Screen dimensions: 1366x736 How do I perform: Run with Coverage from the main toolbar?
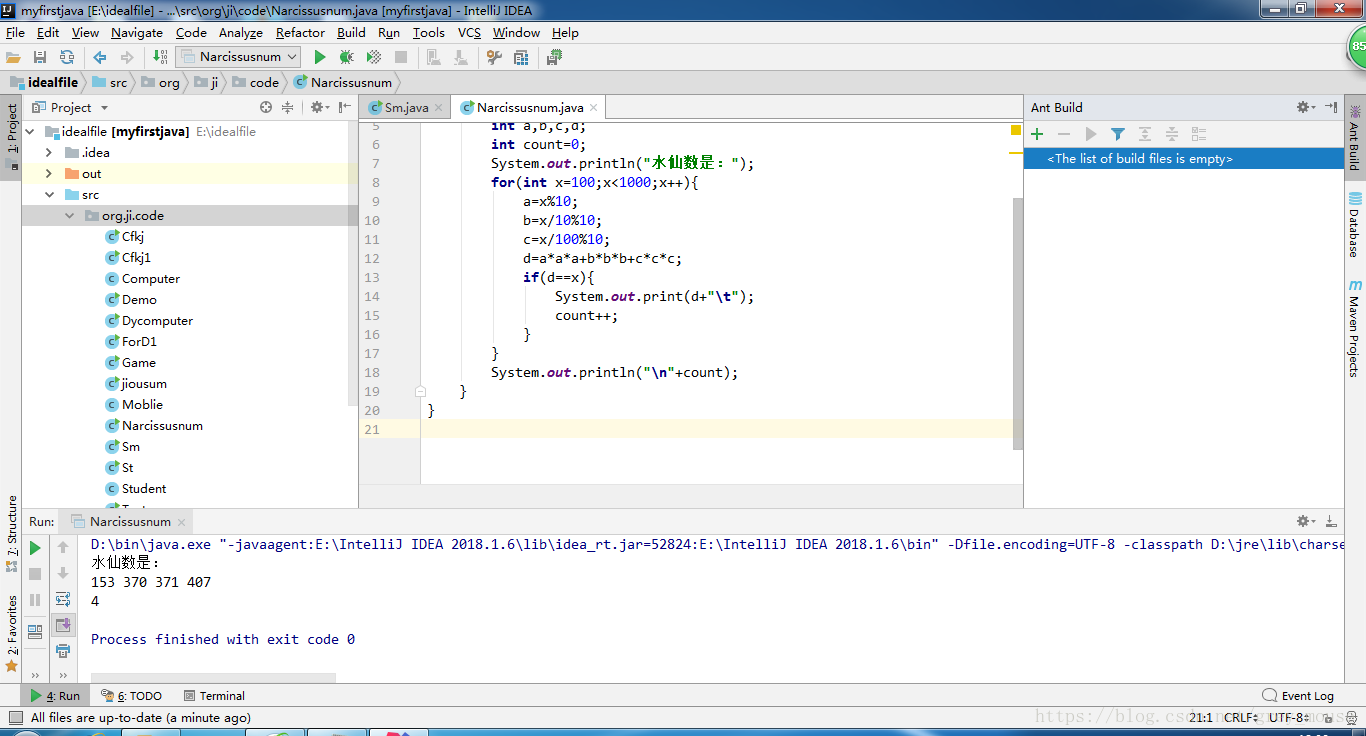click(x=373, y=58)
